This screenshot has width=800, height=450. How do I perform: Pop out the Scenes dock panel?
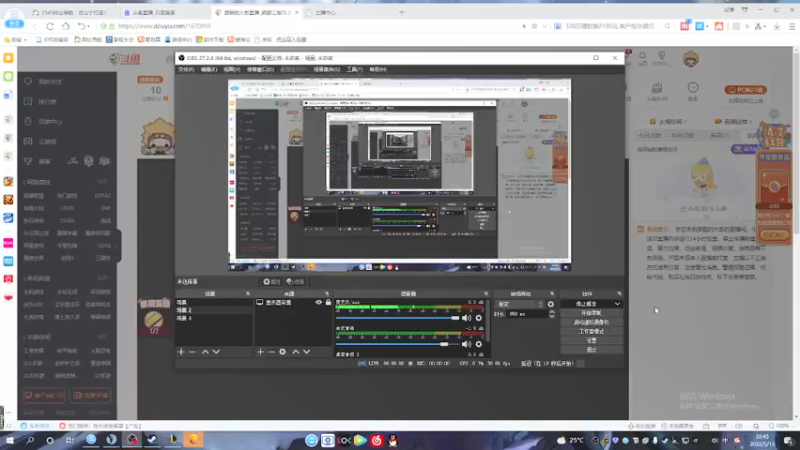coord(248,294)
